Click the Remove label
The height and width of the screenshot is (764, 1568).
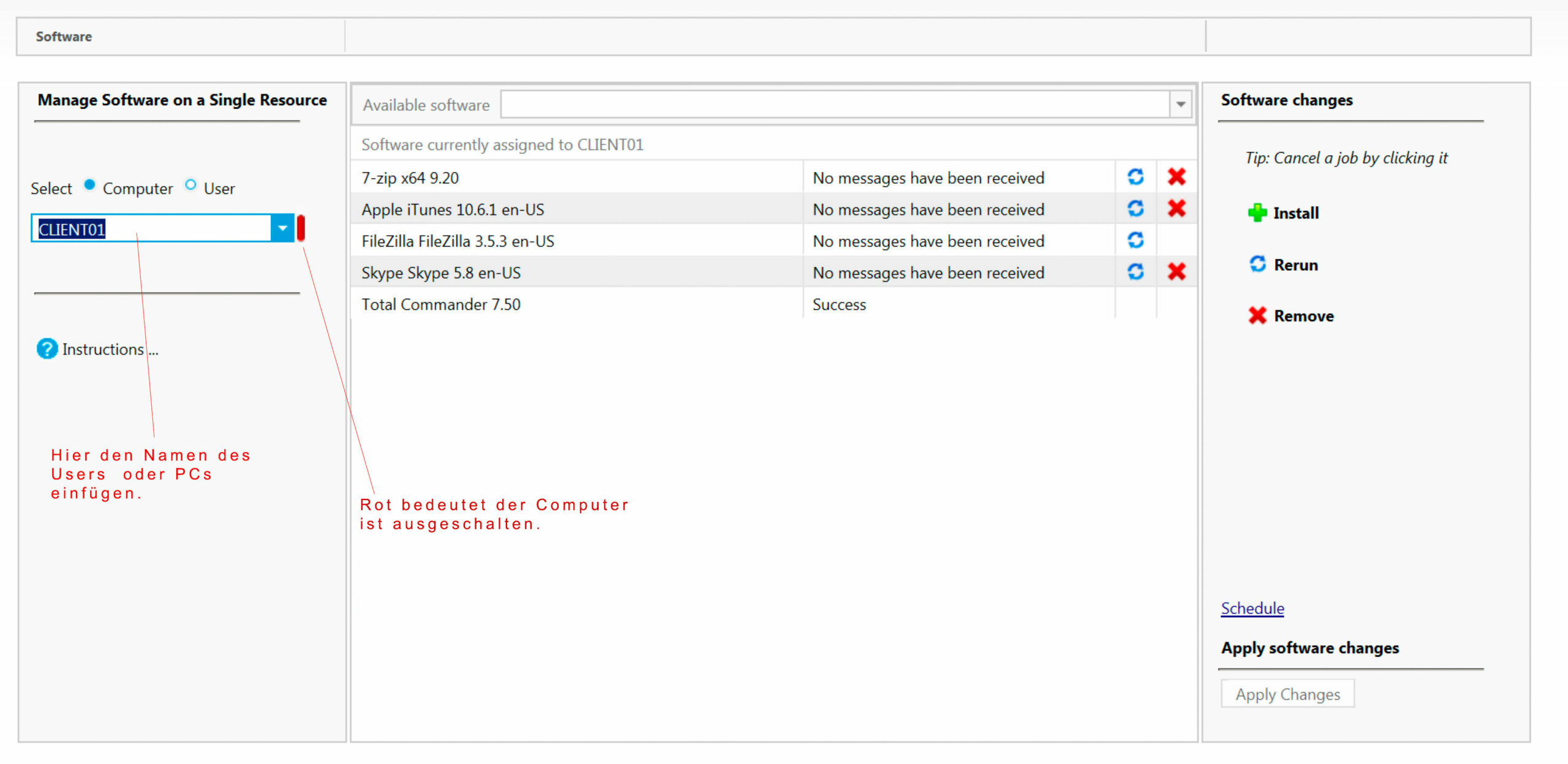pyautogui.click(x=1304, y=316)
